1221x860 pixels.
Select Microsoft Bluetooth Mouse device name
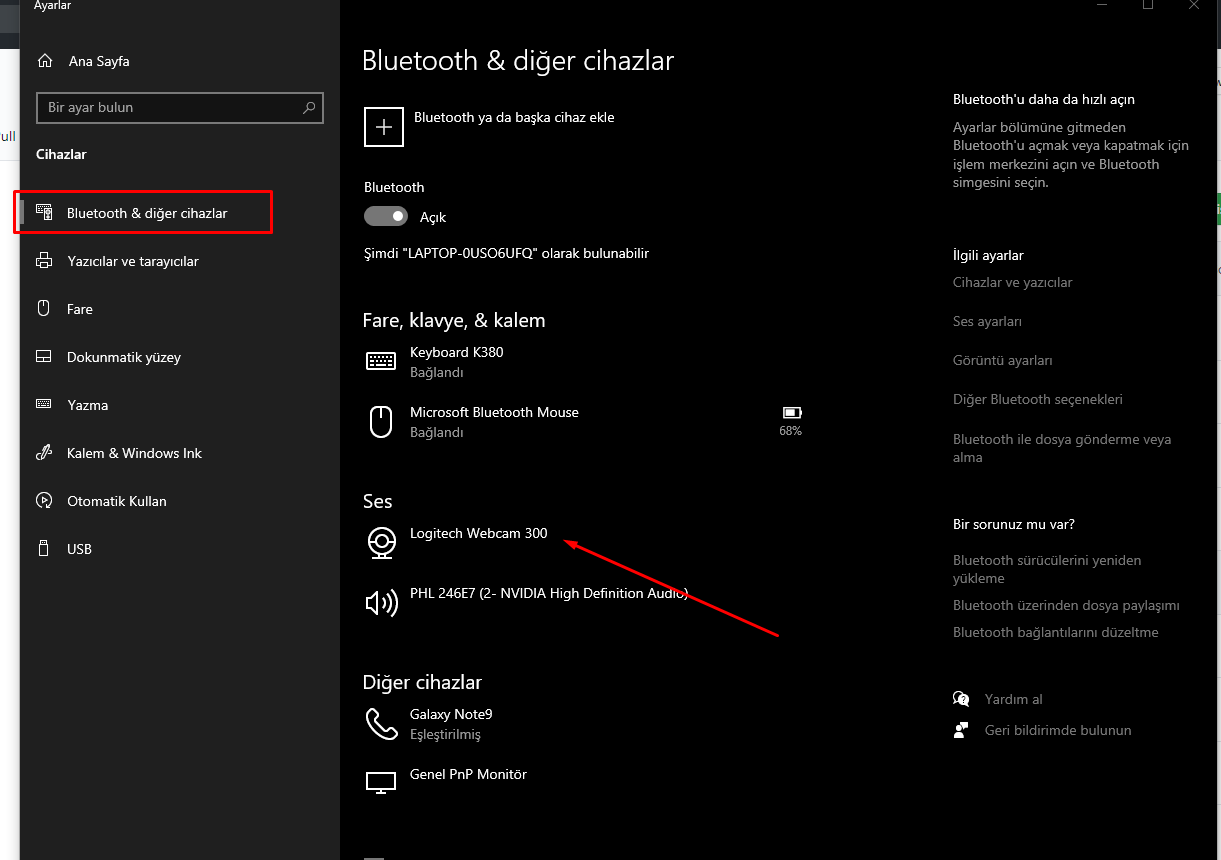pos(494,412)
